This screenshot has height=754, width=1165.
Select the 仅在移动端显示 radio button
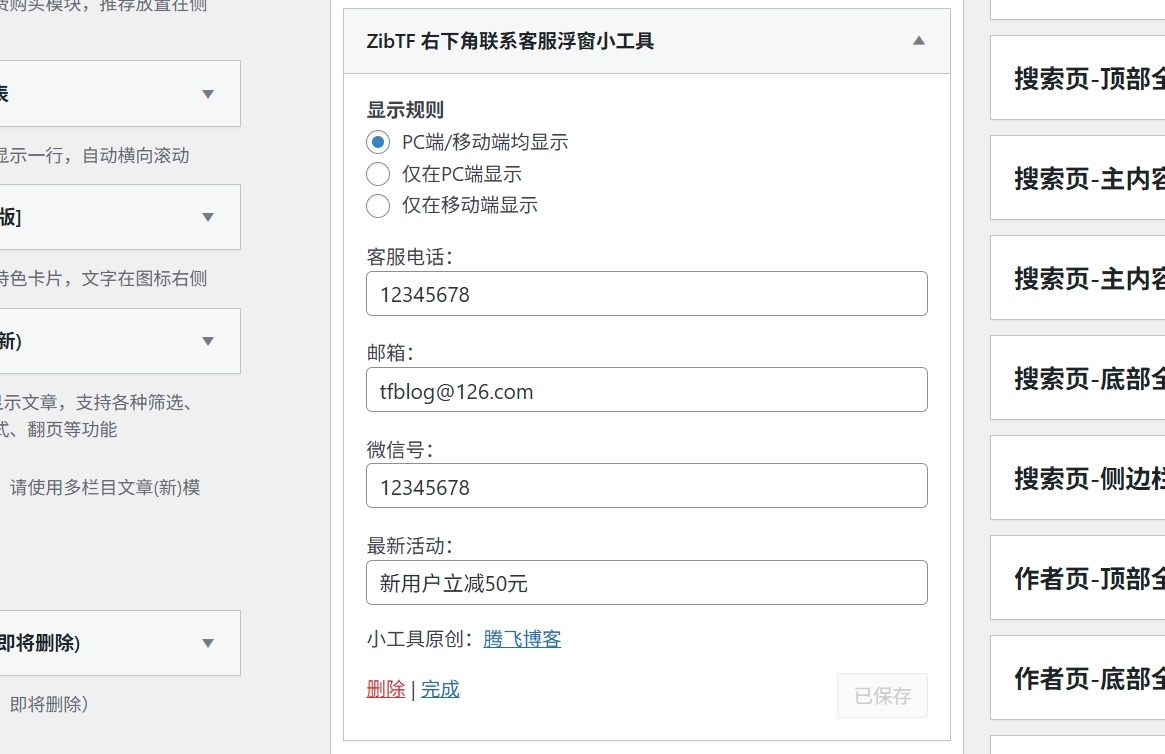click(378, 205)
